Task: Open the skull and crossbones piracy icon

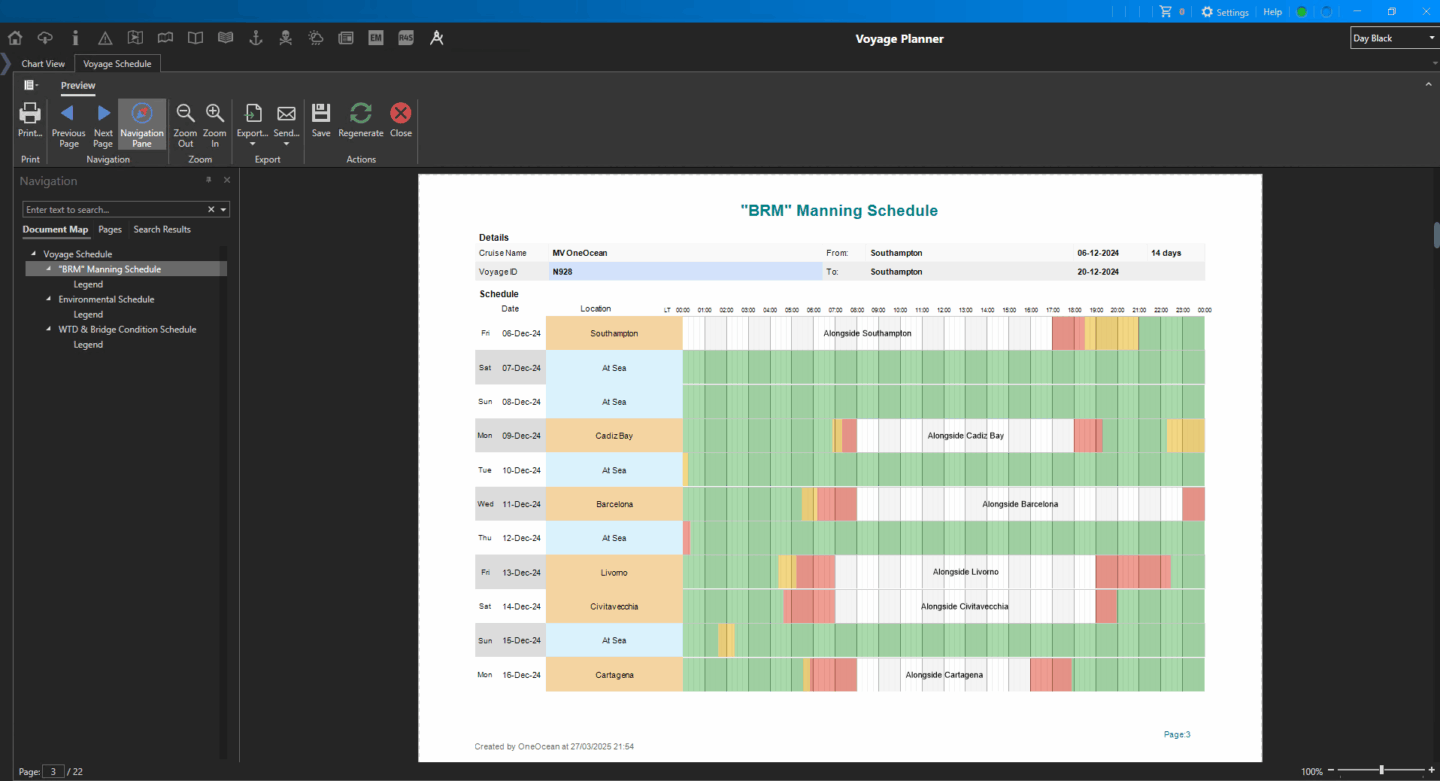Action: [285, 38]
